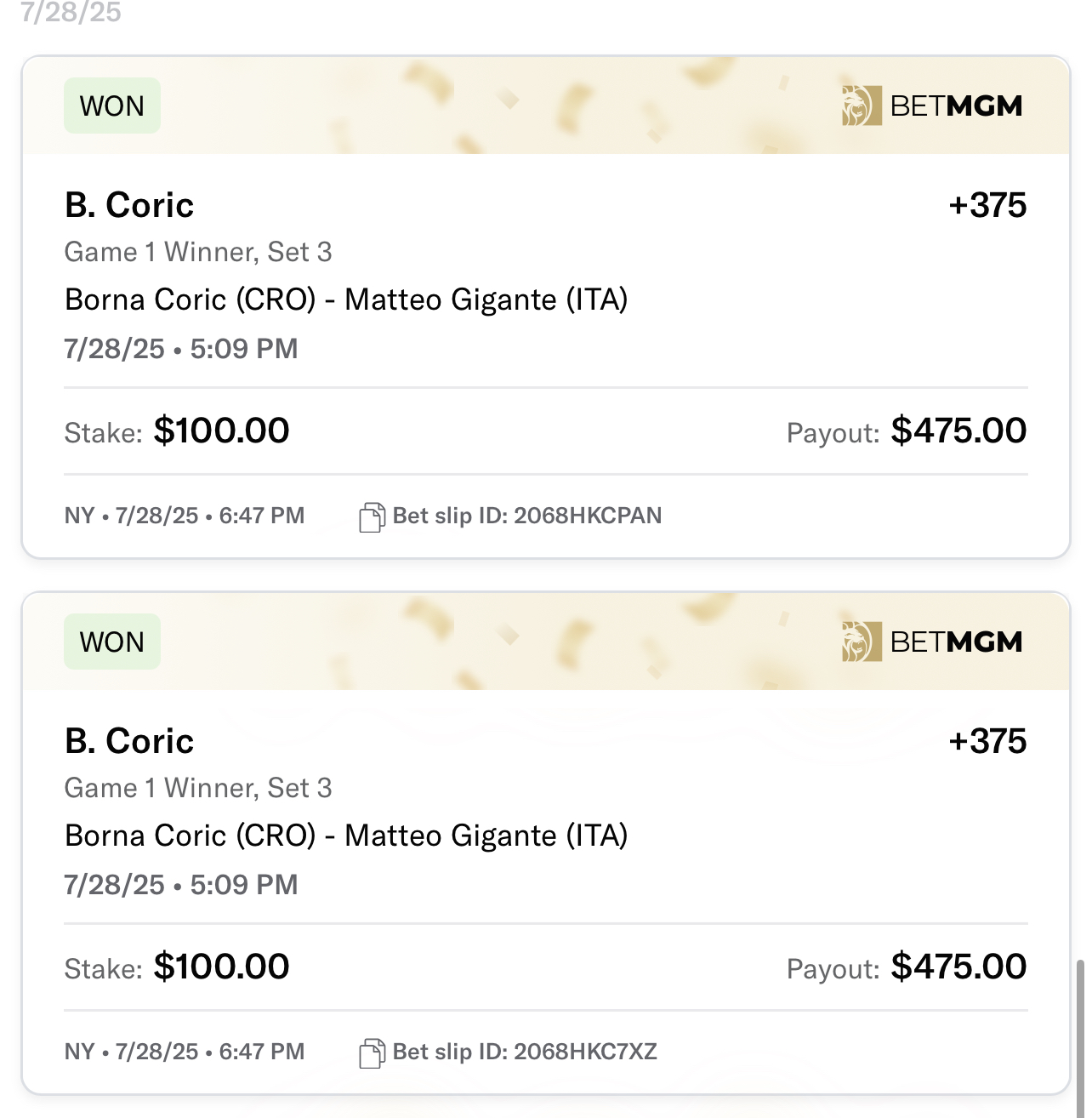Click BetMGM lion logo on second card
The width and height of the screenshot is (1092, 1118).
pos(862,642)
